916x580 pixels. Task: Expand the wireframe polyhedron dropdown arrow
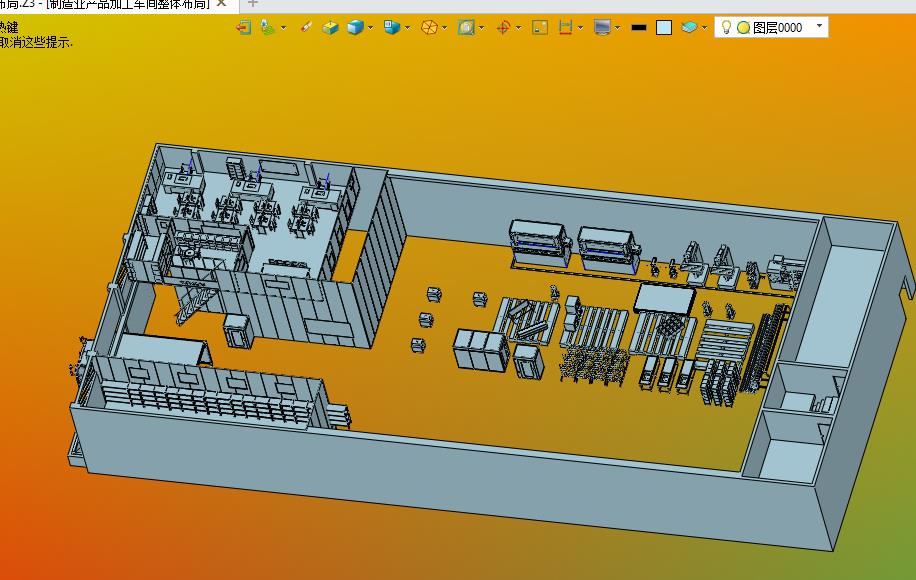(x=445, y=28)
